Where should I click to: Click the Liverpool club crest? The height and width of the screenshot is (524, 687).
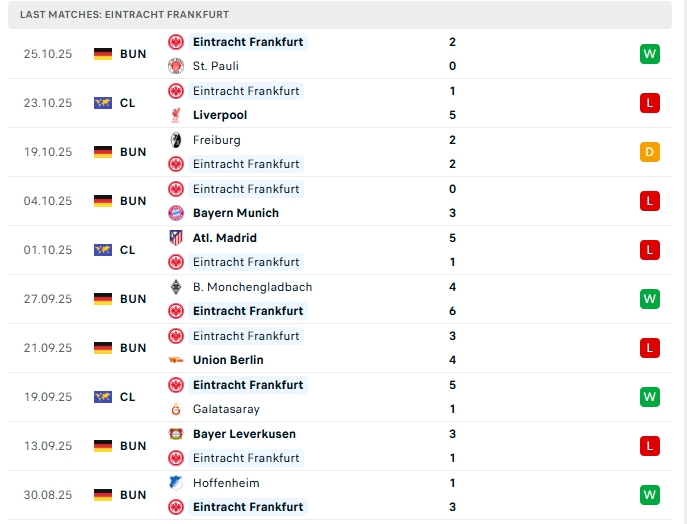(176, 115)
